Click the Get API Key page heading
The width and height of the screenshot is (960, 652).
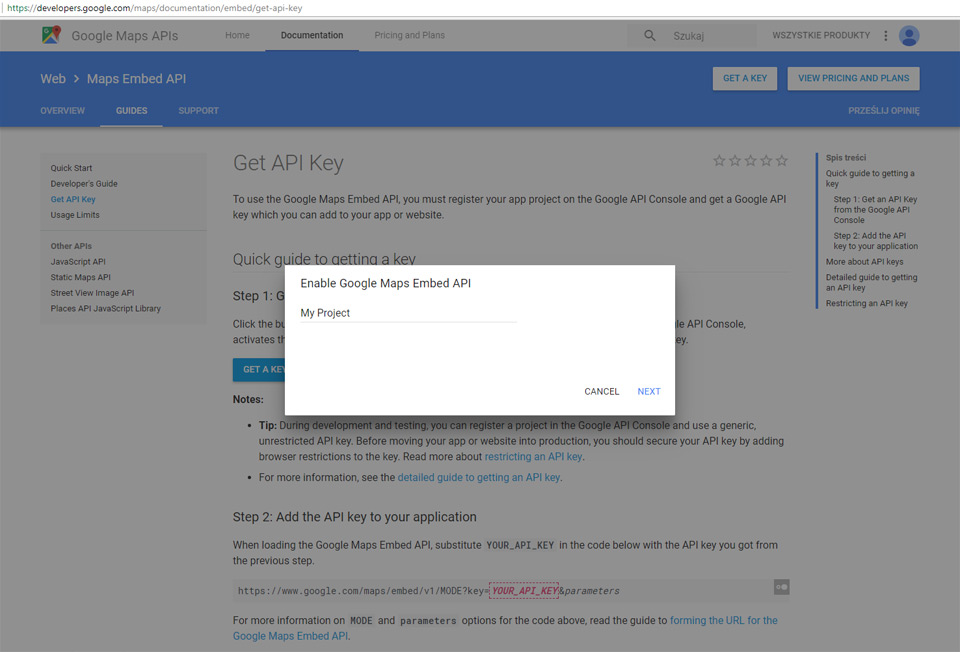tap(288, 163)
